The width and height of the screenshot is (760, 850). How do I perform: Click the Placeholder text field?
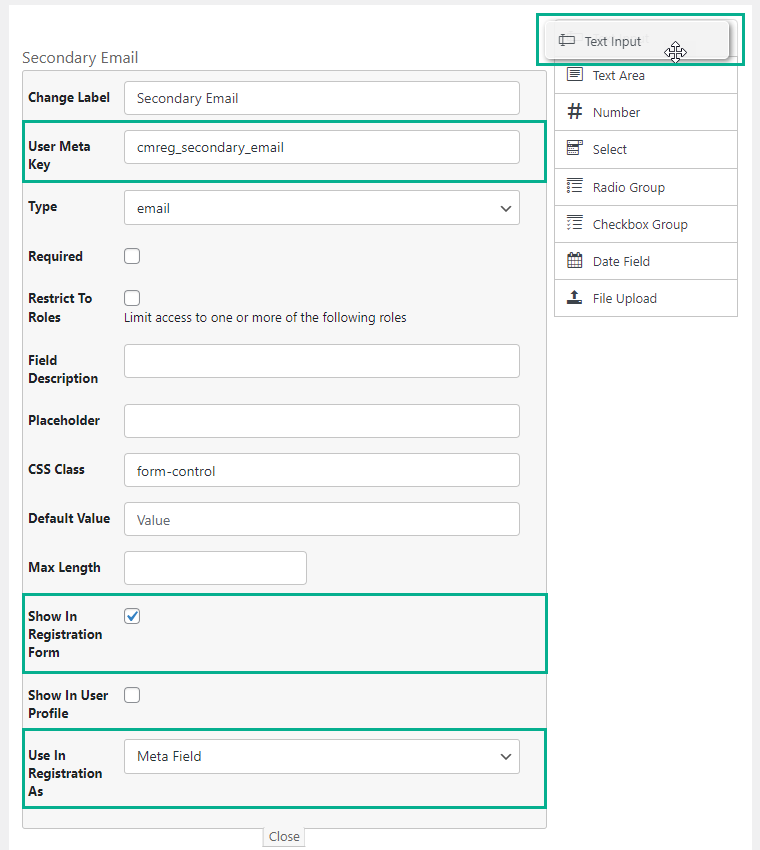(321, 421)
